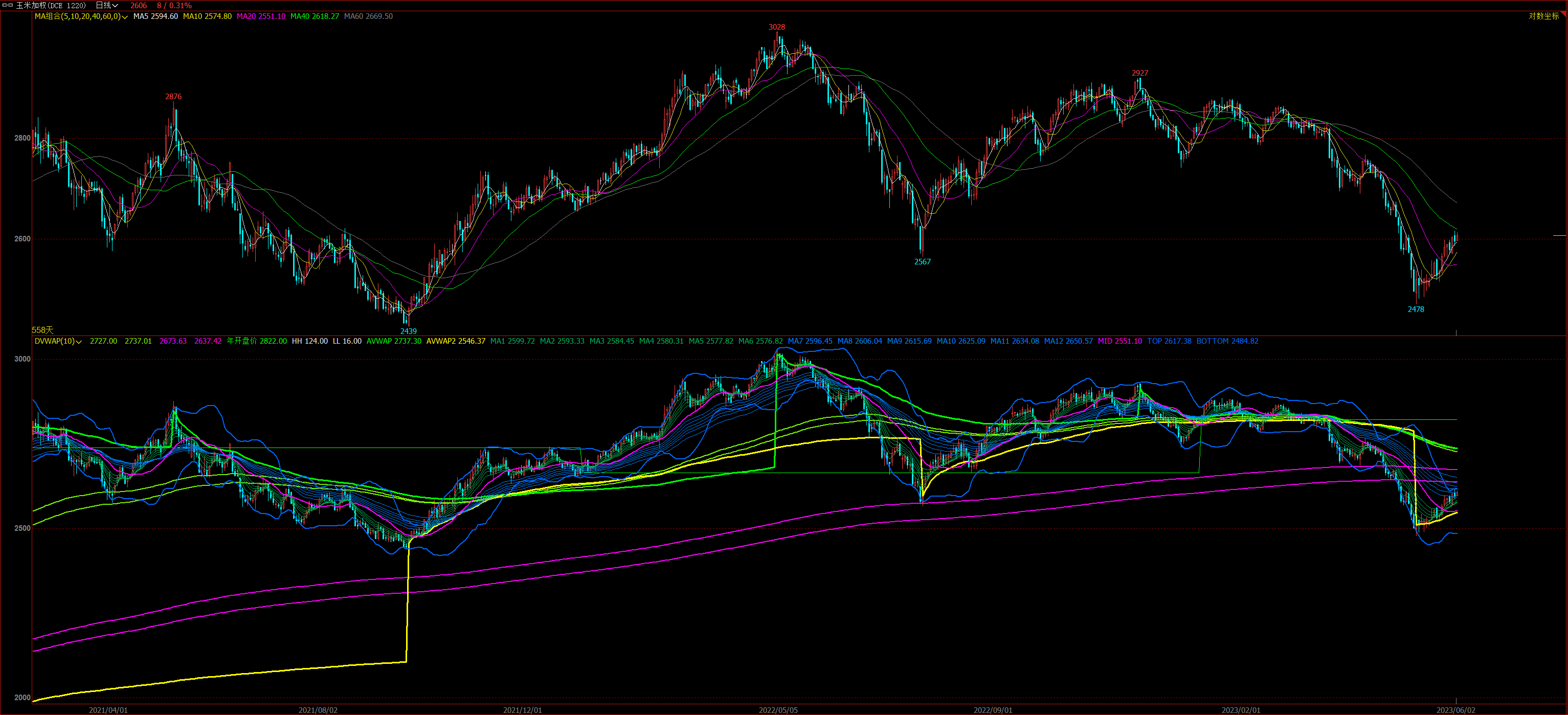Click the TOP 2617.38 band label

1169,341
